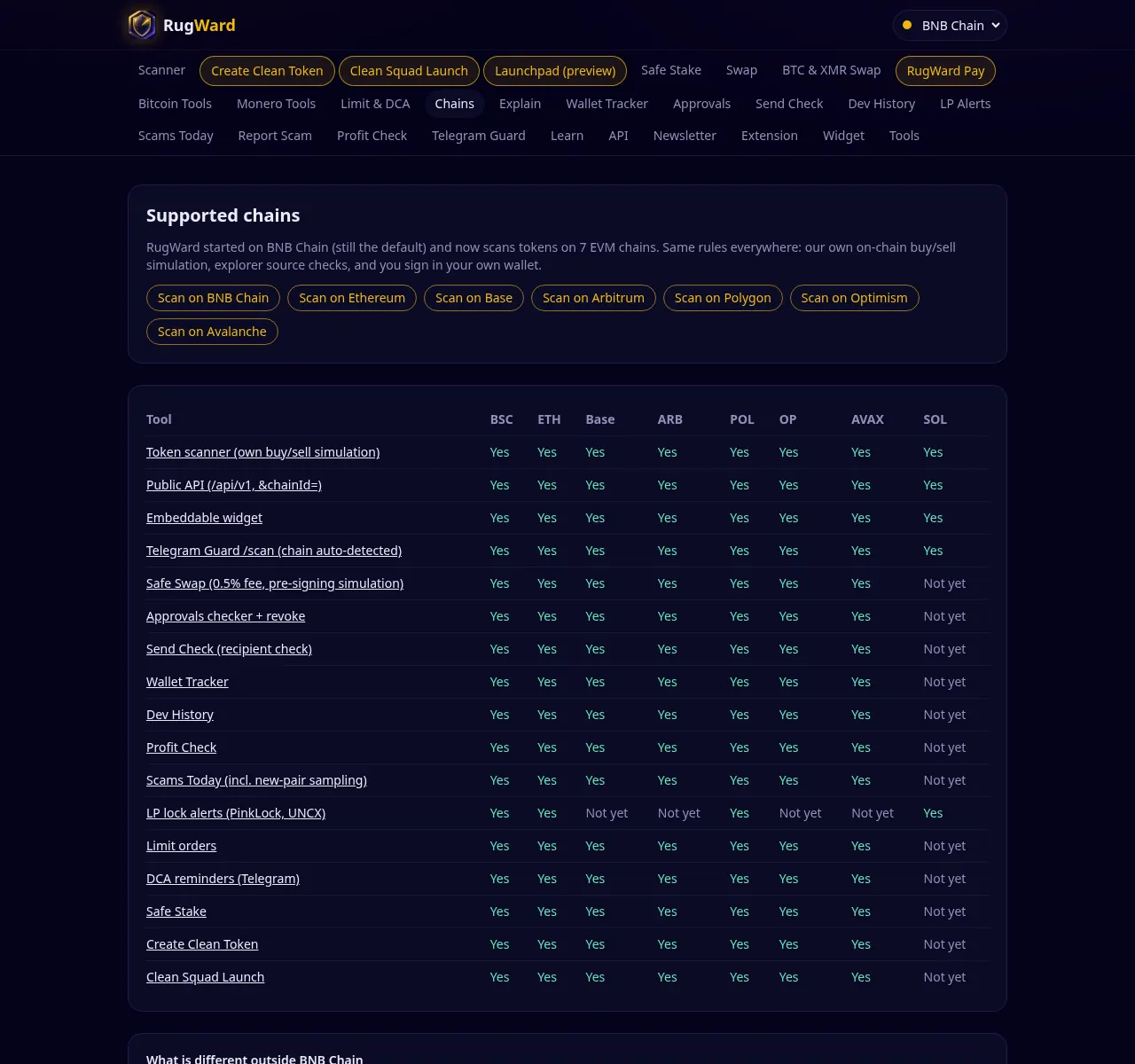The width and height of the screenshot is (1135, 1064).
Task: Open Launchpad (preview)
Action: (x=555, y=71)
